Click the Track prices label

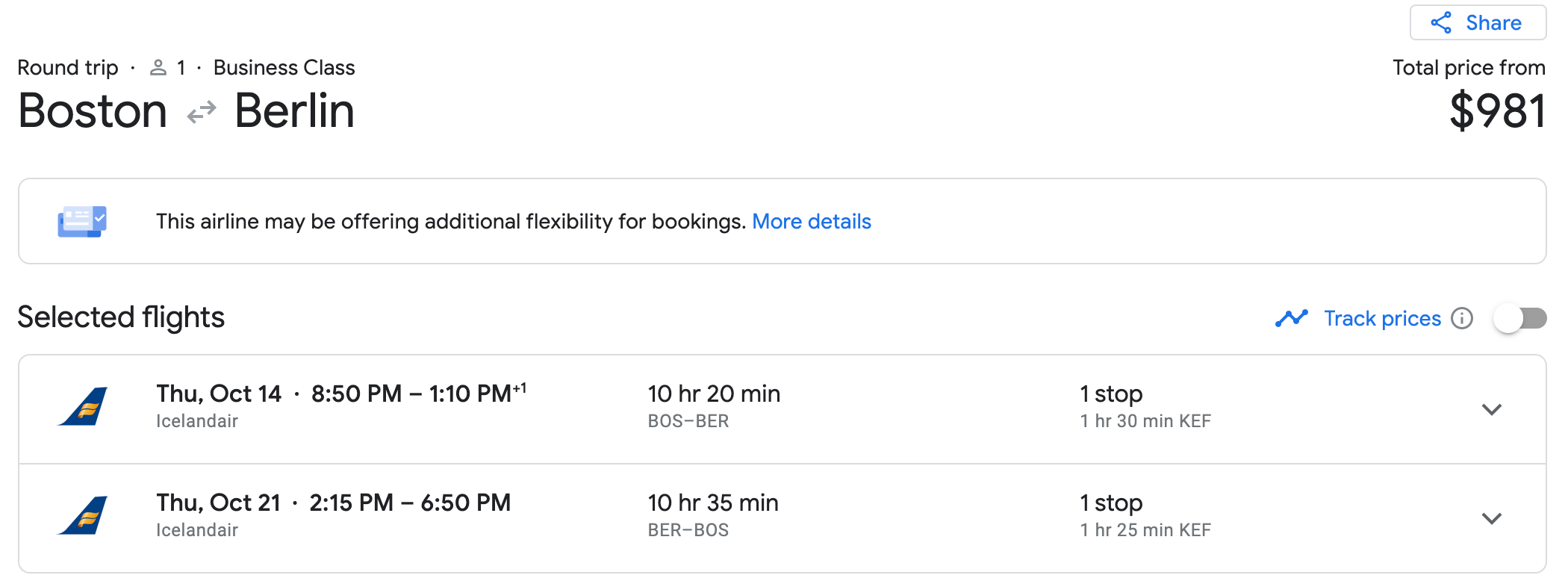tap(1382, 319)
